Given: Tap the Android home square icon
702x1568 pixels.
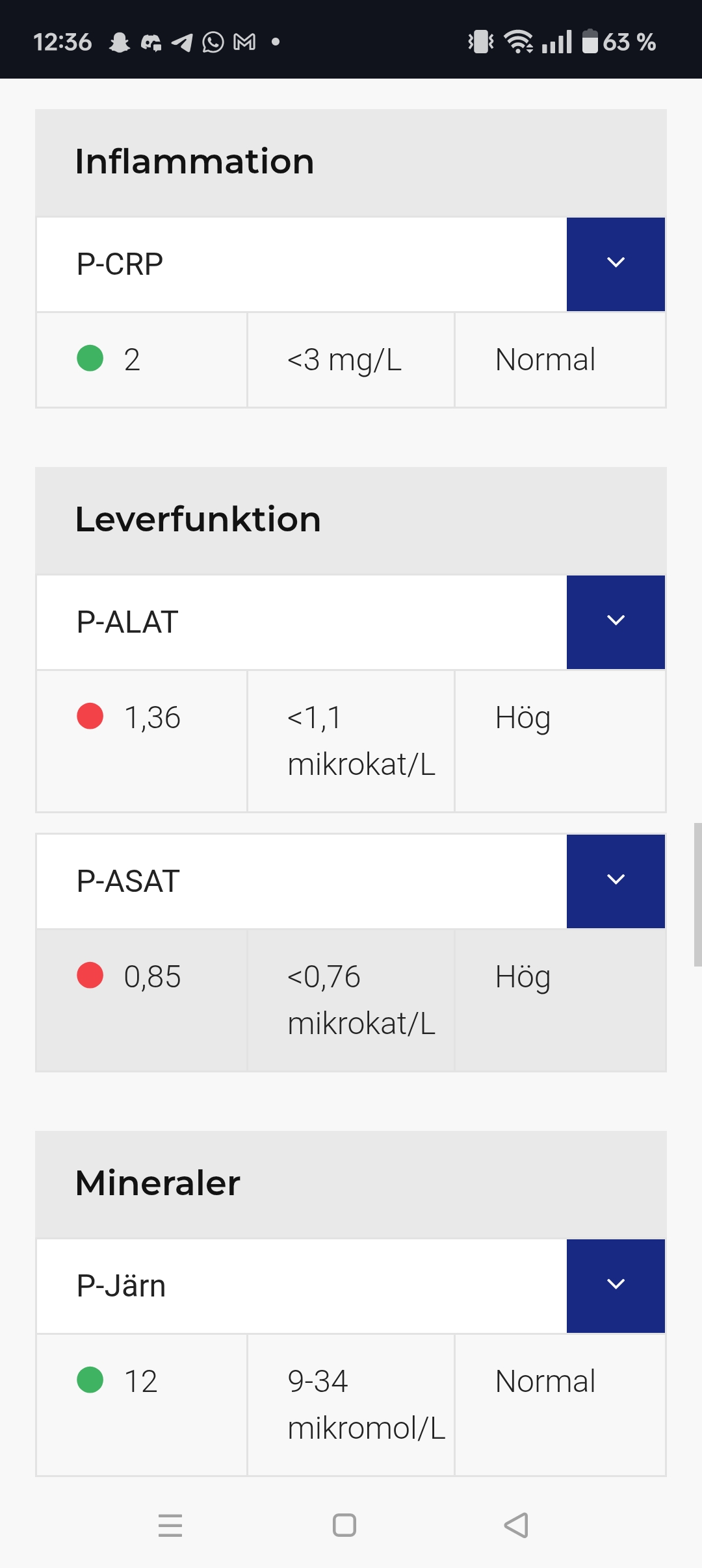Looking at the screenshot, I should 344,1524.
